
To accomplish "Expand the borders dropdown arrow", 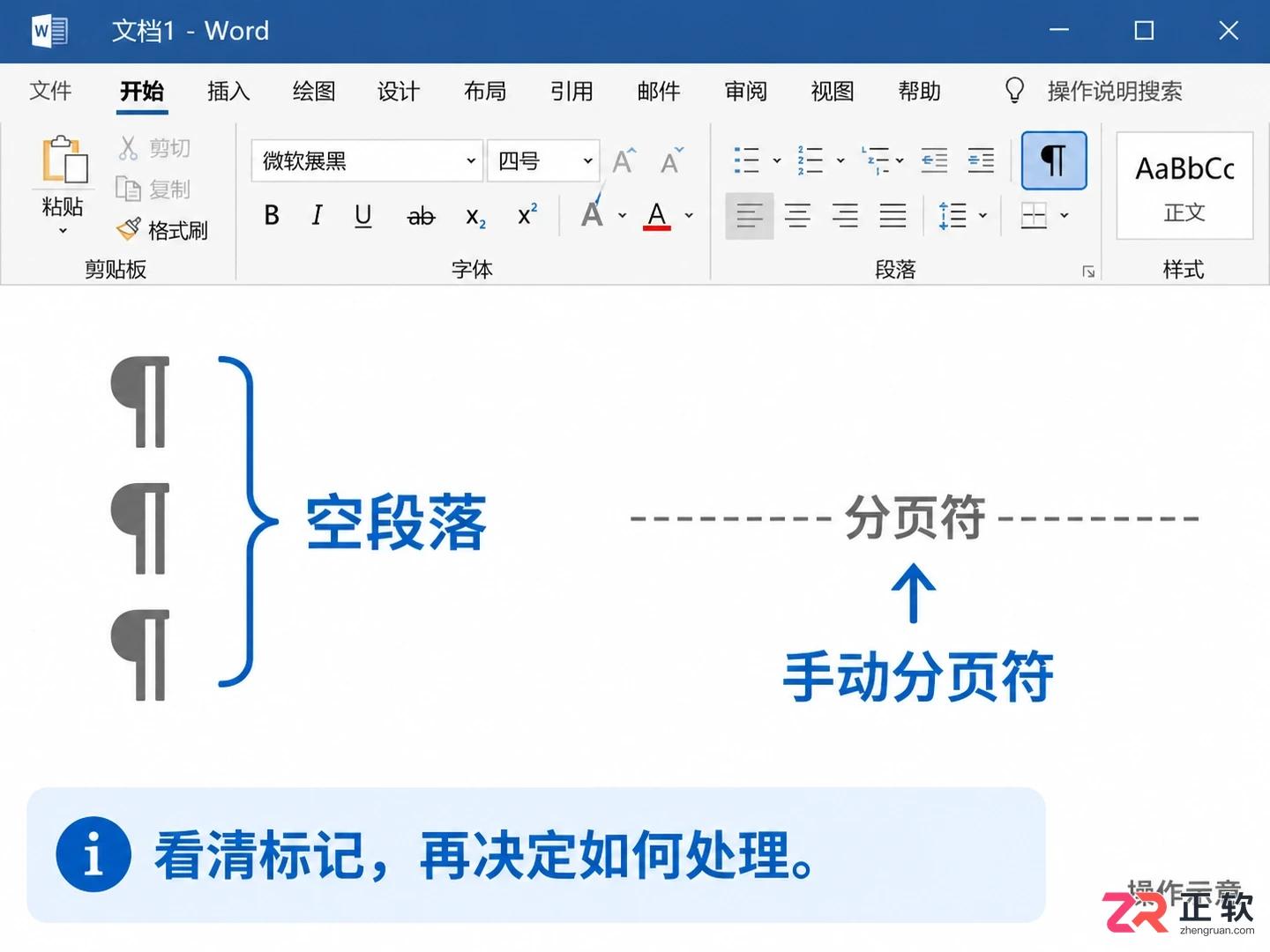I will pos(1065,215).
